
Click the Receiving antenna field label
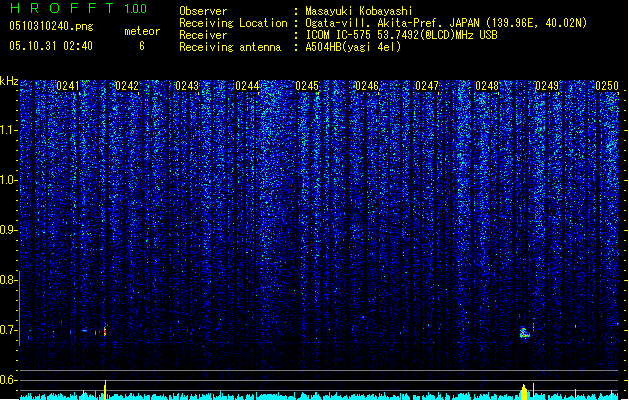230,47
